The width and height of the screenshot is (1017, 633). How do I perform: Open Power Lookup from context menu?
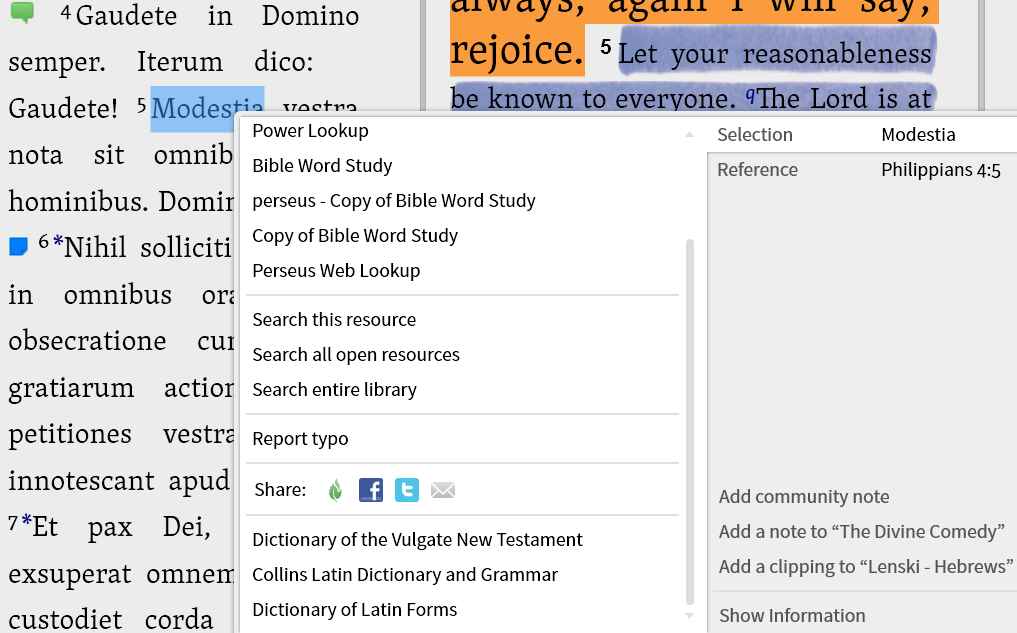310,131
